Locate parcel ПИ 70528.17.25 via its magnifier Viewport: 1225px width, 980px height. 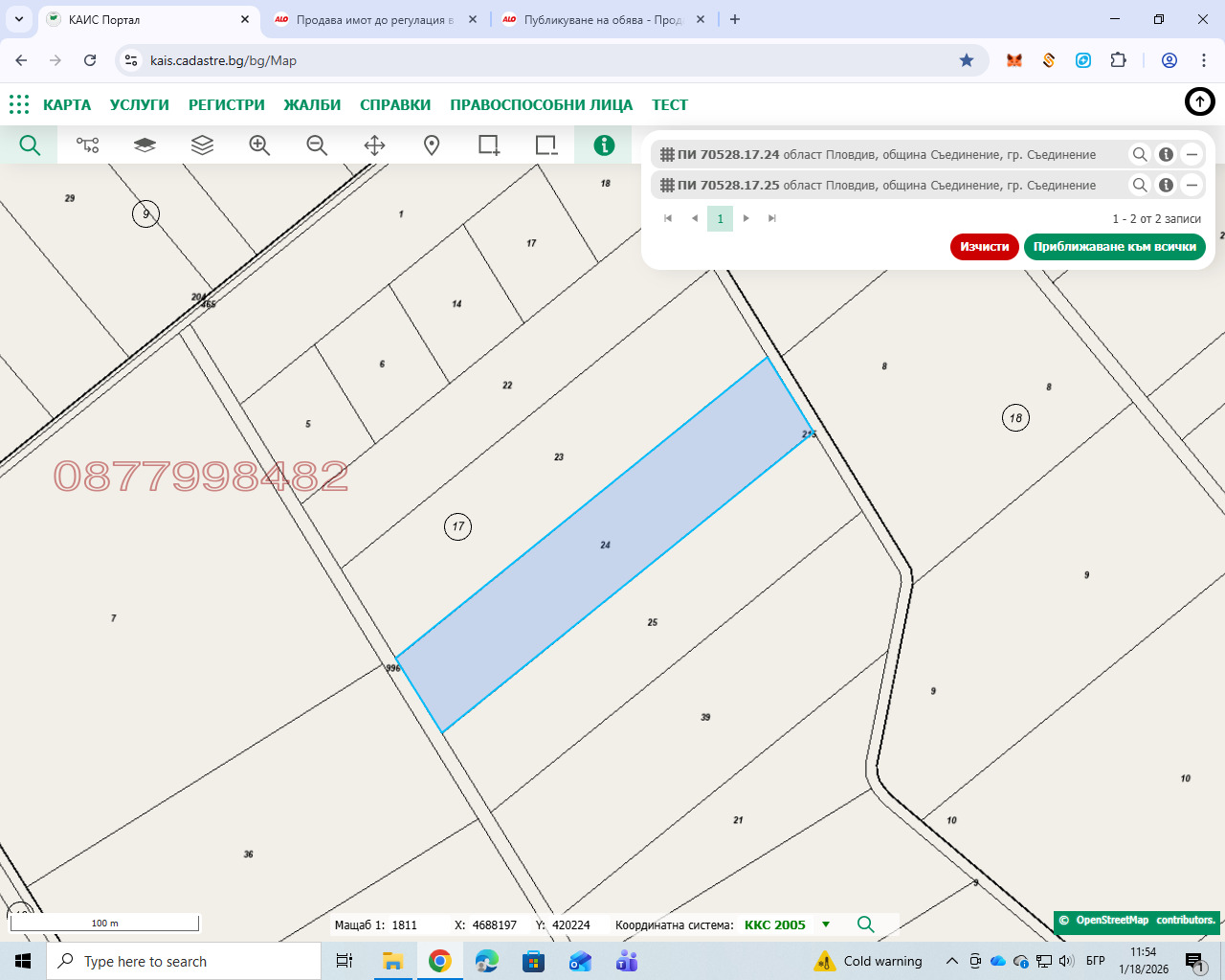coord(1139,185)
